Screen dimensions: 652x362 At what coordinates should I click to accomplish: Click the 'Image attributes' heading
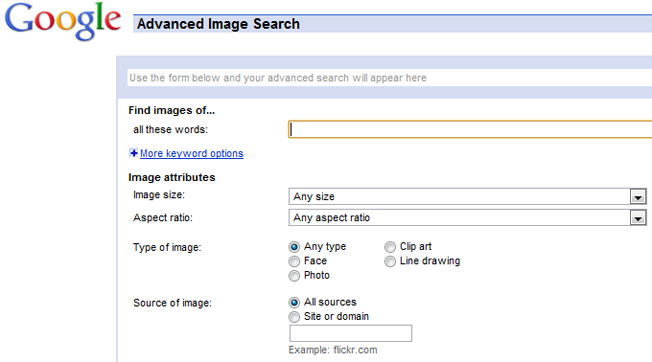(x=172, y=177)
